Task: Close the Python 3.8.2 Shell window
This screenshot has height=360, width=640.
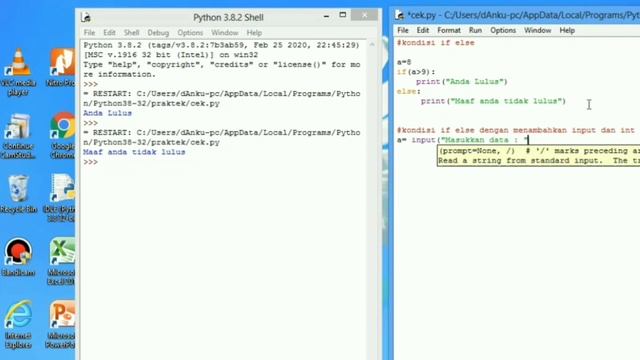Action: point(364,15)
